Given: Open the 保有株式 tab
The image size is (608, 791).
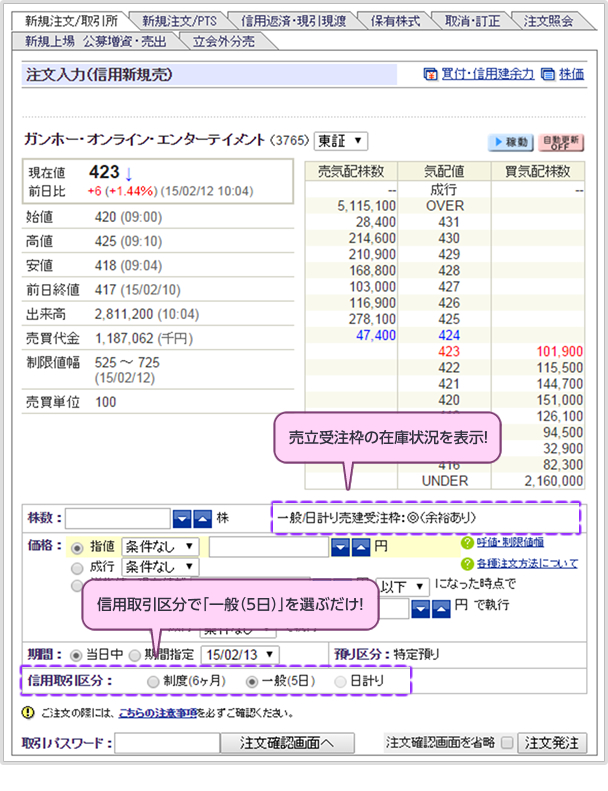Looking at the screenshot, I should pos(395,21).
